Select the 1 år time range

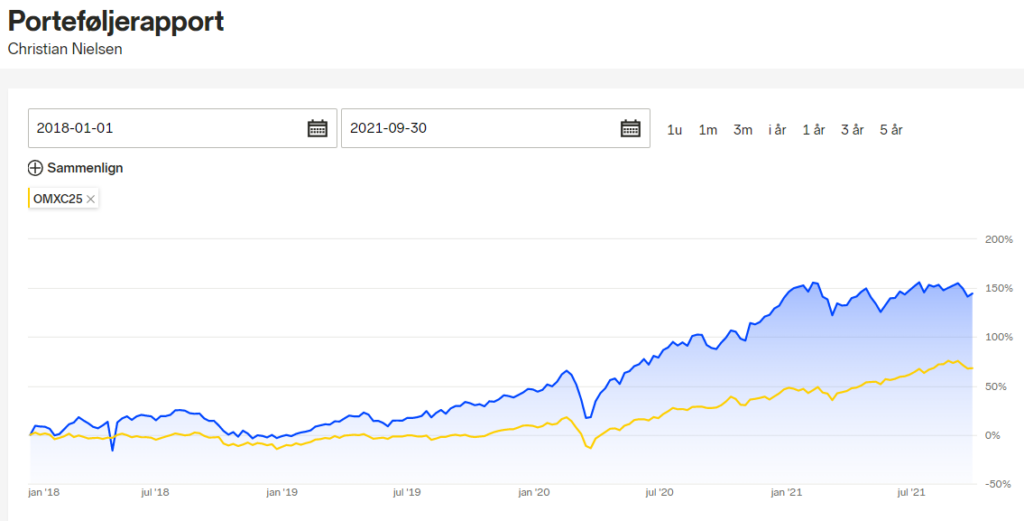814,130
